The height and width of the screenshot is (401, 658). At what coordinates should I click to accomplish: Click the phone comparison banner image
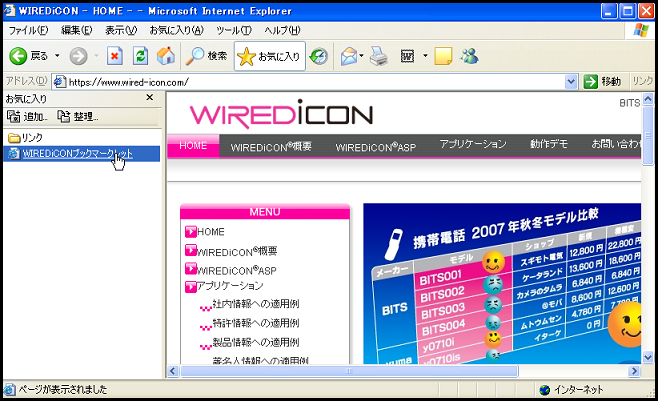pyautogui.click(x=502, y=284)
